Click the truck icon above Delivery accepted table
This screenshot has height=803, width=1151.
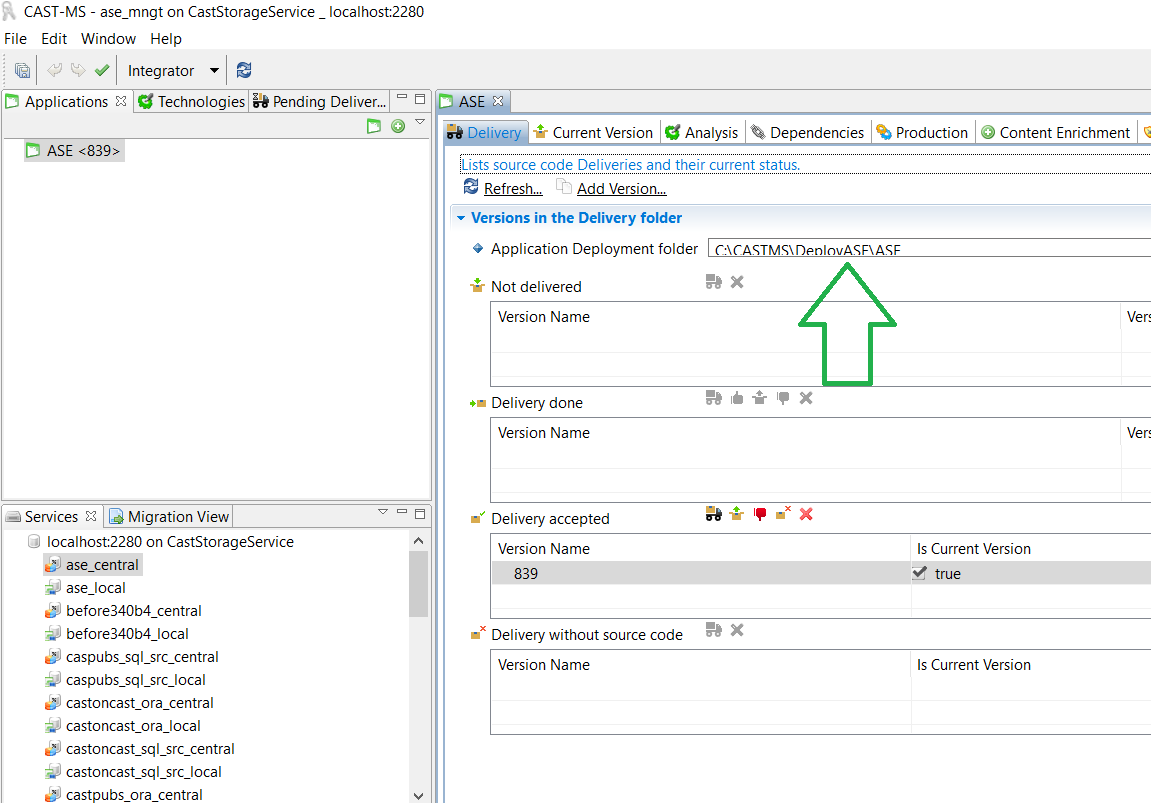coord(713,514)
